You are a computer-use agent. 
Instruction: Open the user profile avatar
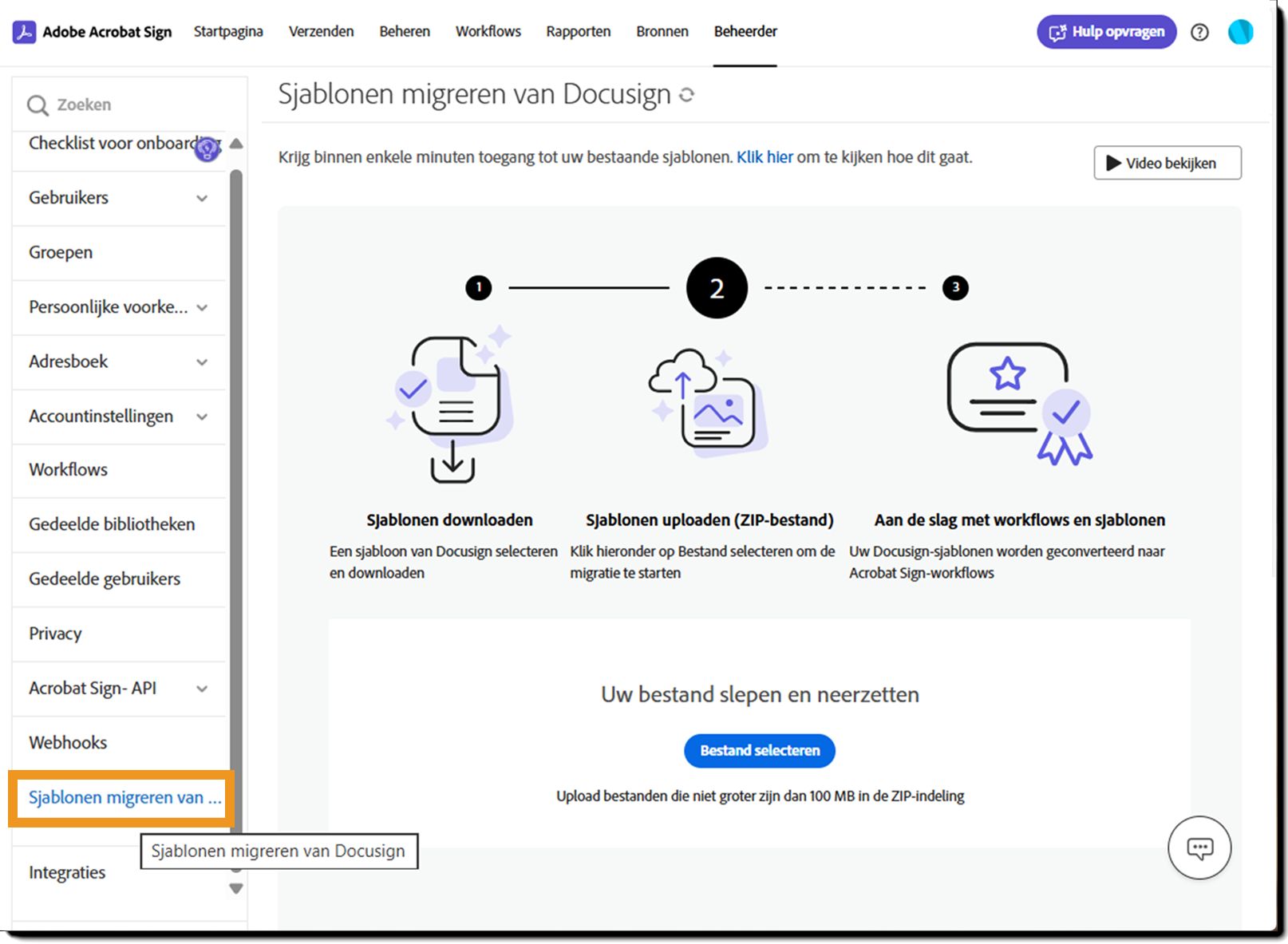[1240, 32]
